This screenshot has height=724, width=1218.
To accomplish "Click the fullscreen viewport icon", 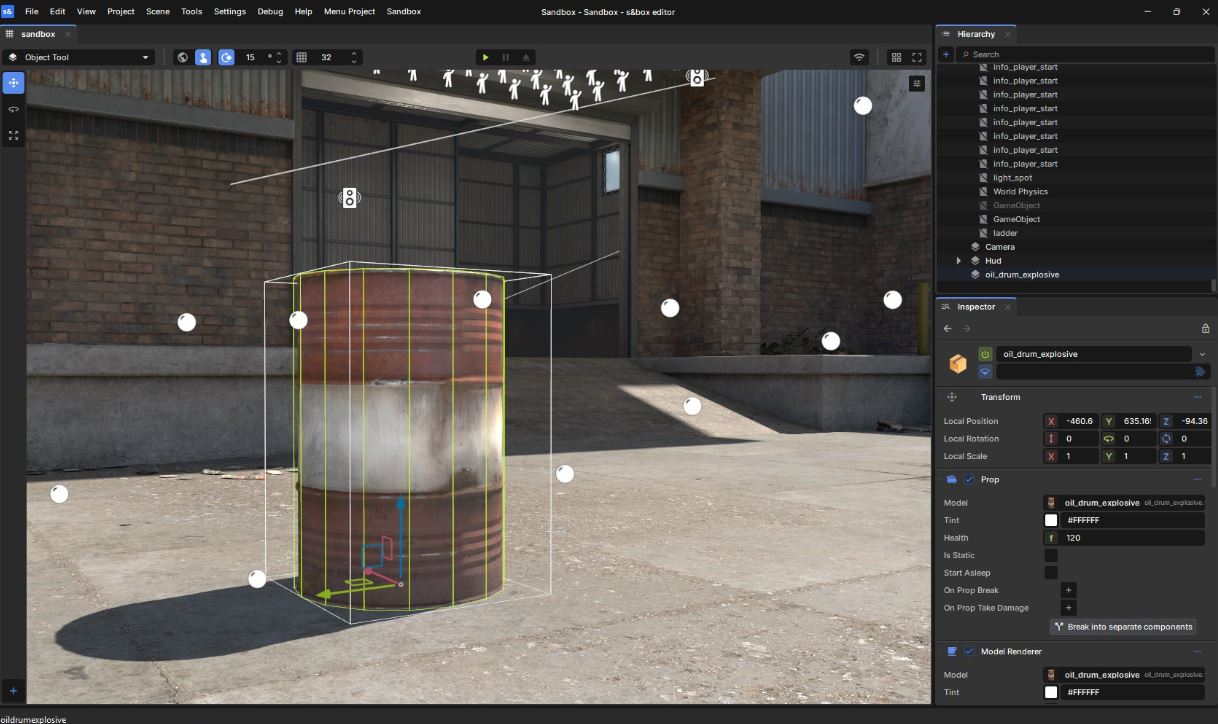I will 917,57.
